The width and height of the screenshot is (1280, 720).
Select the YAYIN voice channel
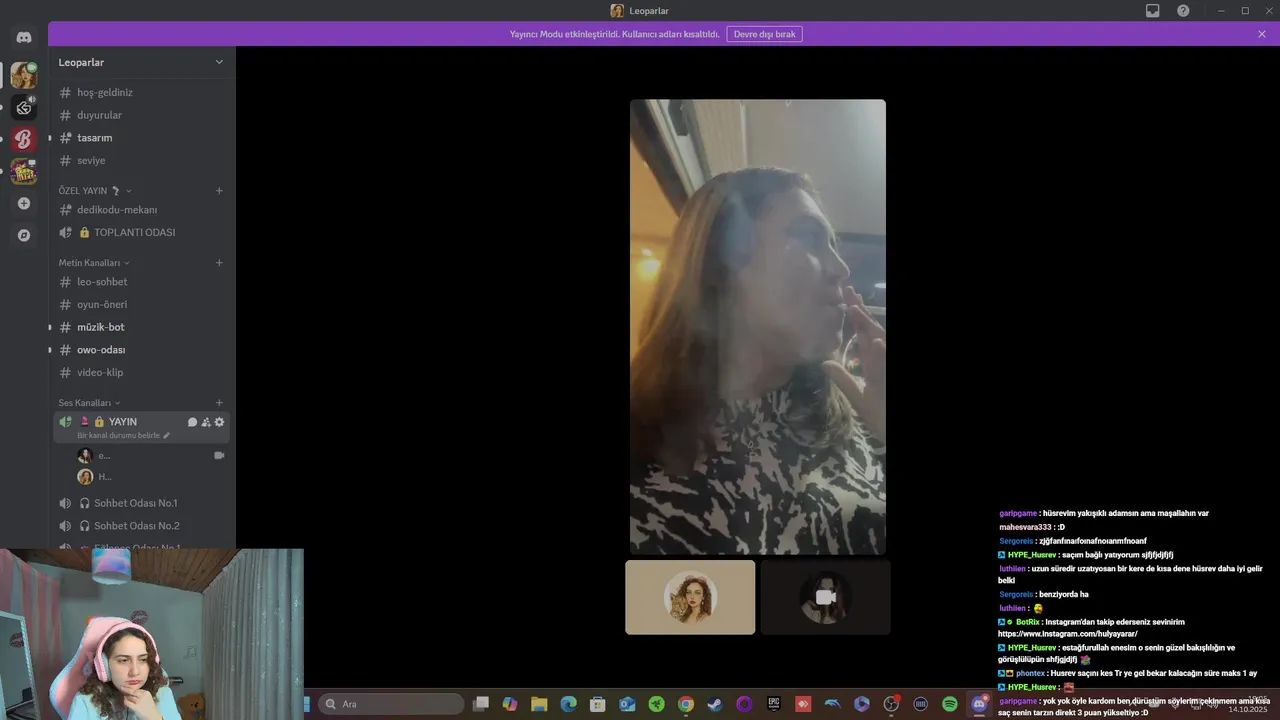[x=122, y=422]
